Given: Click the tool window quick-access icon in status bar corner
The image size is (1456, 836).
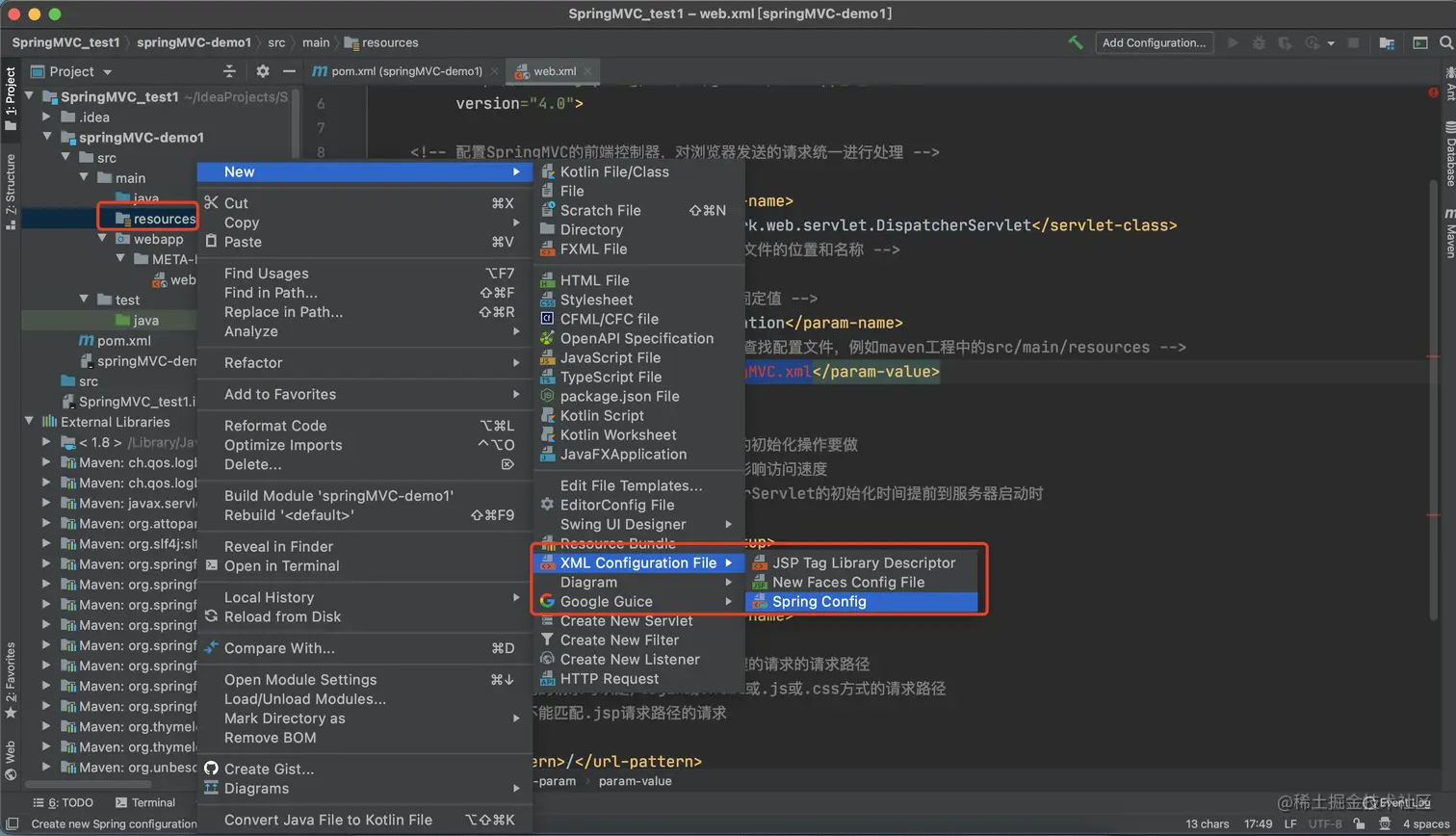Looking at the screenshot, I should 11,823.
